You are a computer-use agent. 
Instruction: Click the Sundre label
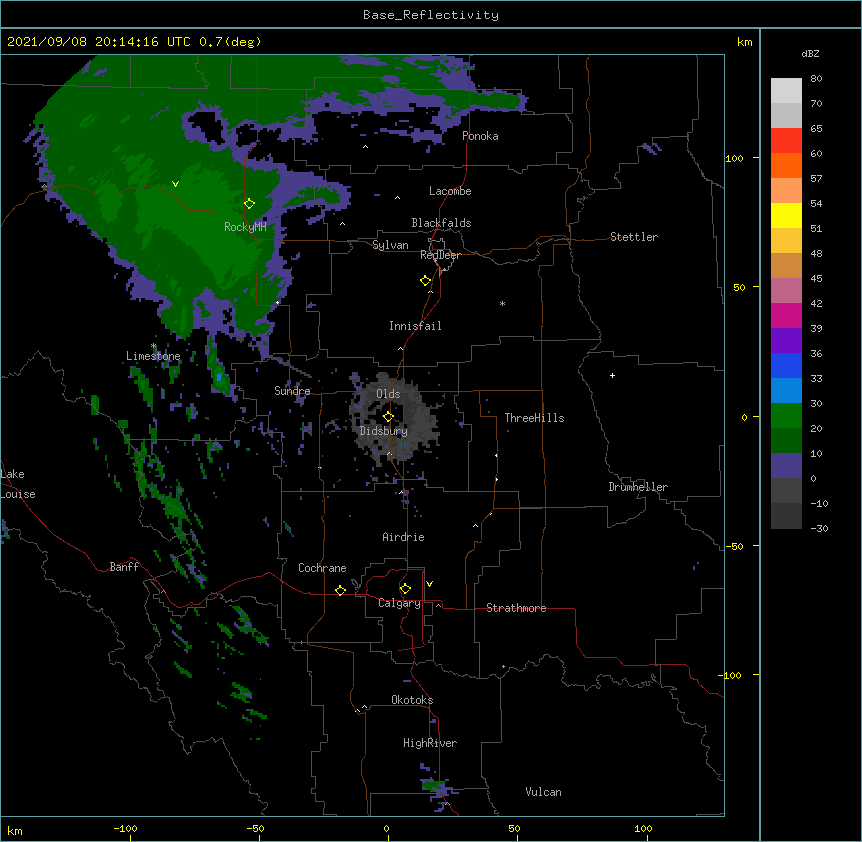tap(292, 391)
